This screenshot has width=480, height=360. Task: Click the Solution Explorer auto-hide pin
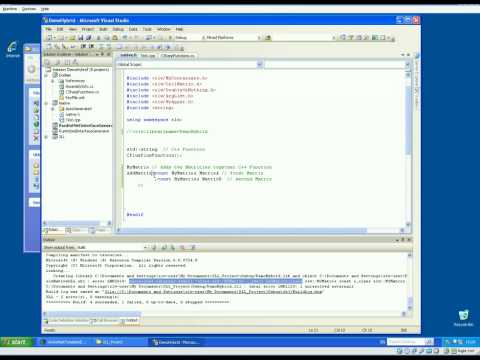(103, 54)
